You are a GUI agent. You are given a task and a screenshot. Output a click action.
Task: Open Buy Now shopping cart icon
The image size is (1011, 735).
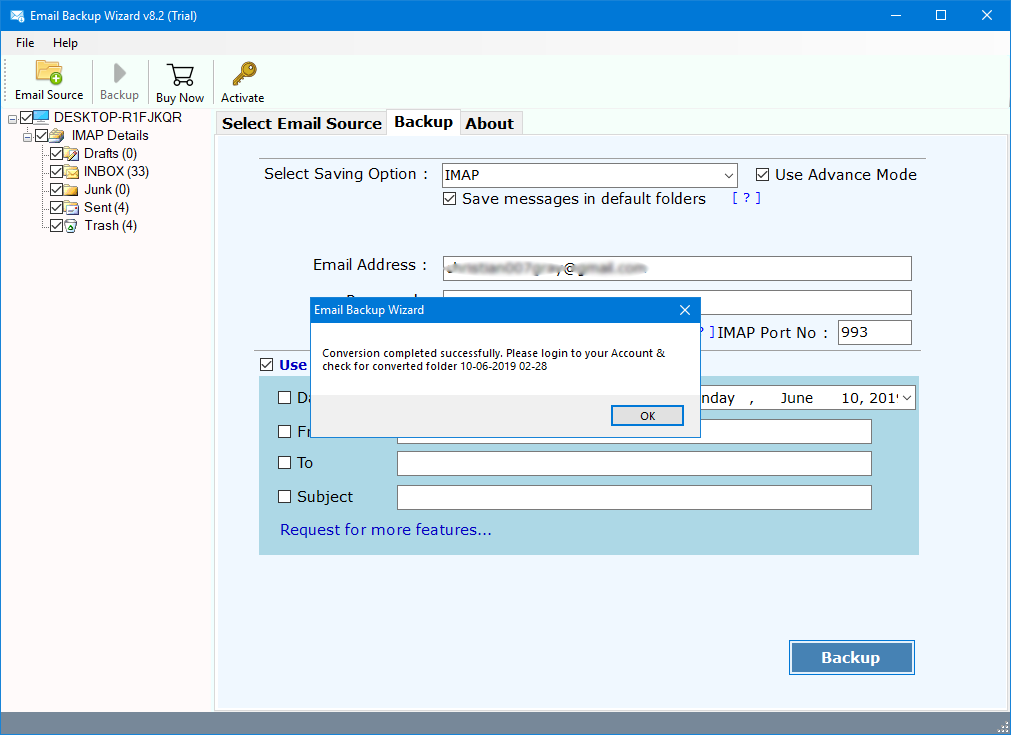[180, 75]
